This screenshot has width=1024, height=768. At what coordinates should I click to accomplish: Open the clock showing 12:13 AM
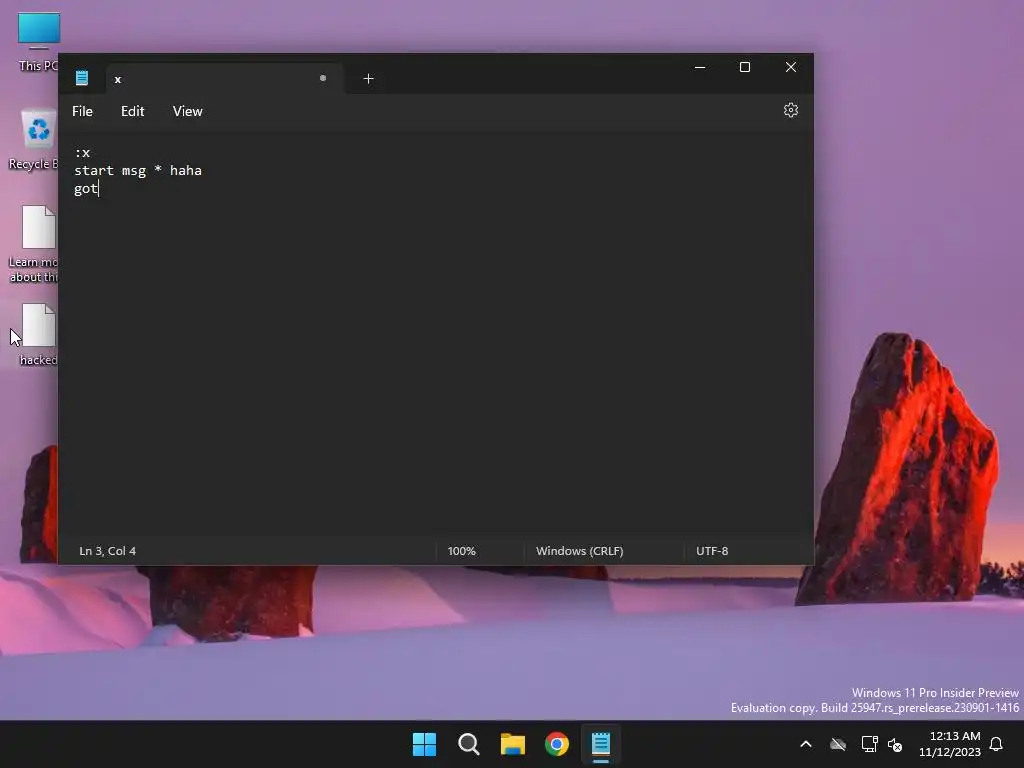(x=950, y=744)
